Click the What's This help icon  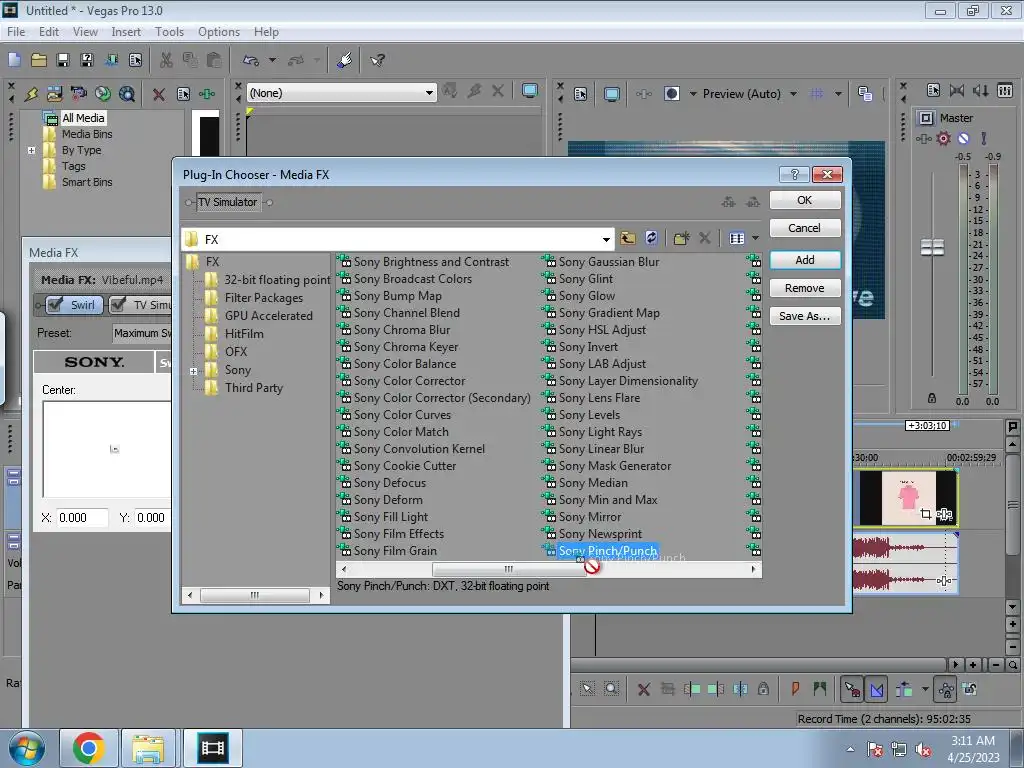pos(377,60)
